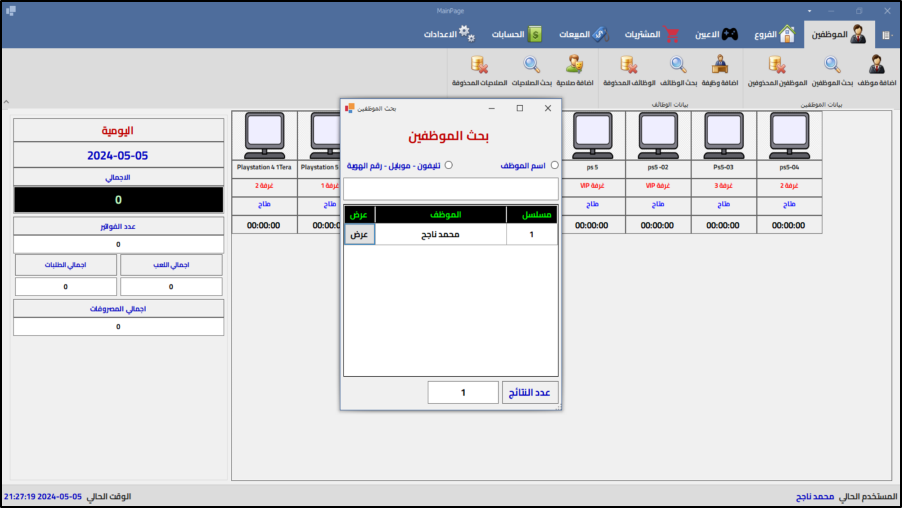Click the عدد النتائج button
This screenshot has height=508, width=902.
[x=530, y=393]
